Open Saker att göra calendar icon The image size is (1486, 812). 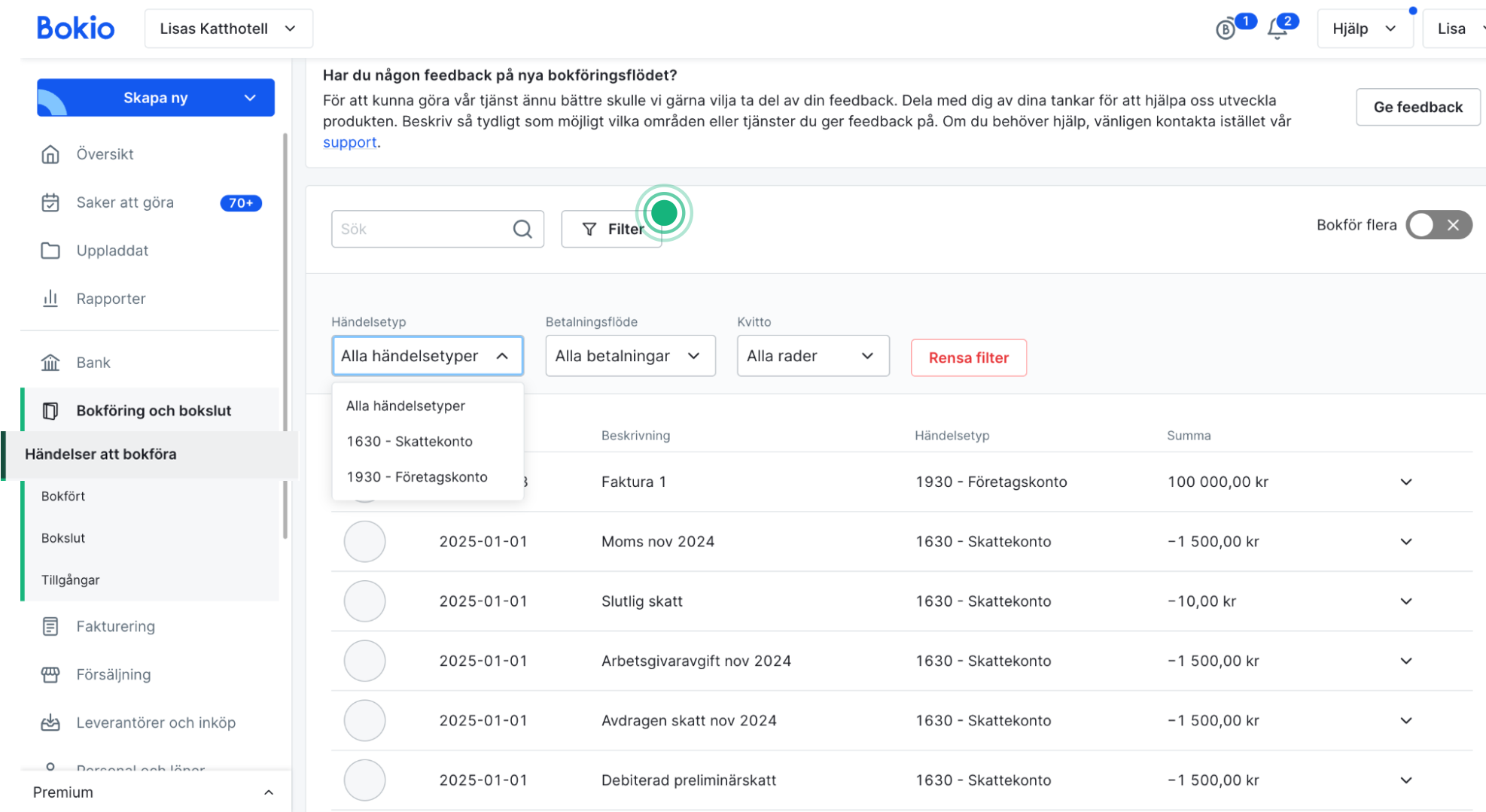tap(50, 202)
